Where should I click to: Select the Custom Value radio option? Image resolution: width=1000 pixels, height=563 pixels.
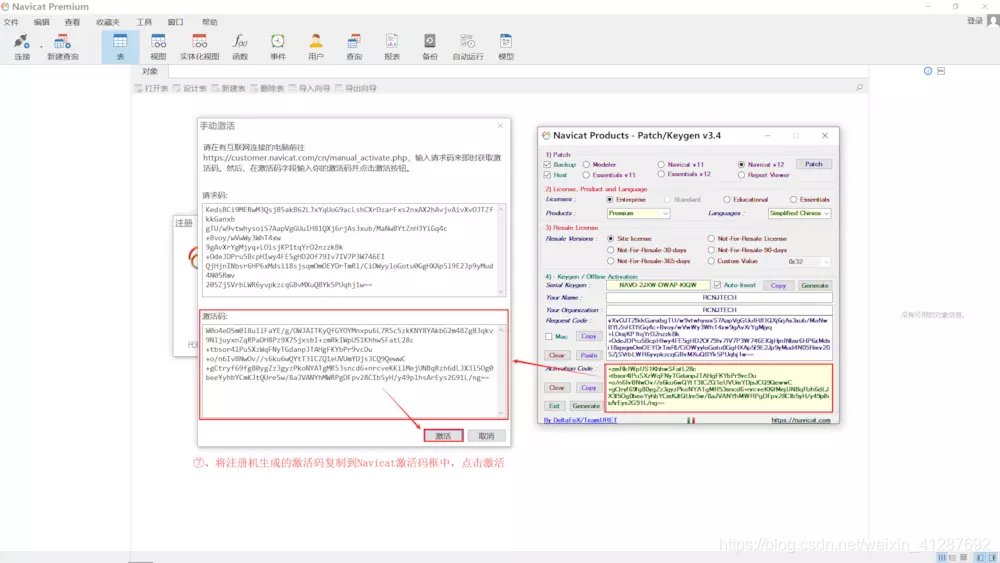tap(711, 261)
